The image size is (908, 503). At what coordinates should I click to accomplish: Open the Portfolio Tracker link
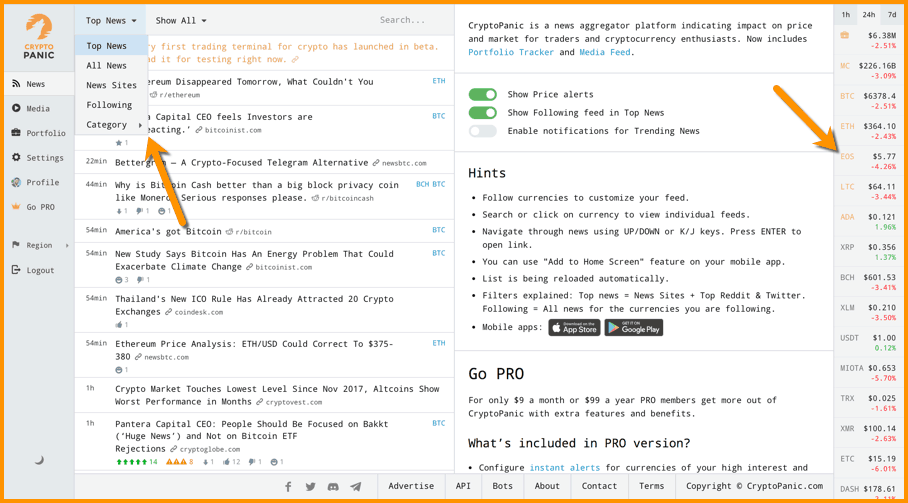click(x=511, y=52)
